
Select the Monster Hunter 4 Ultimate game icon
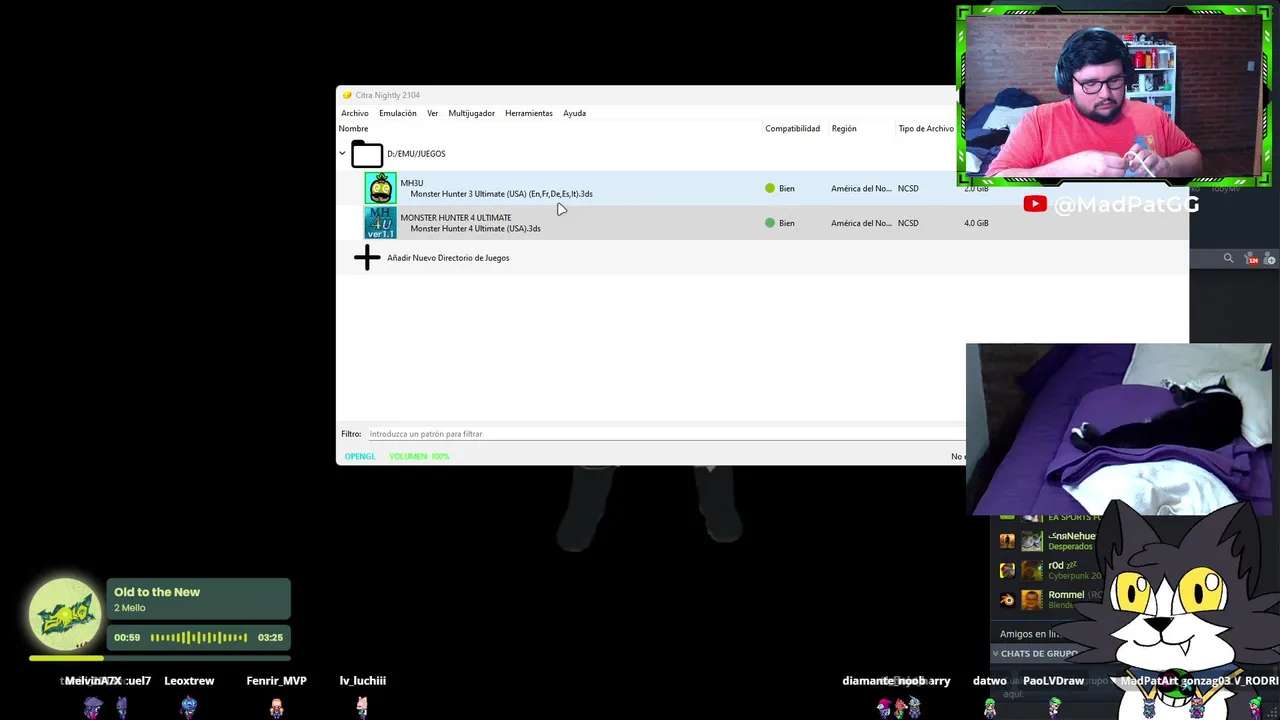point(380,223)
